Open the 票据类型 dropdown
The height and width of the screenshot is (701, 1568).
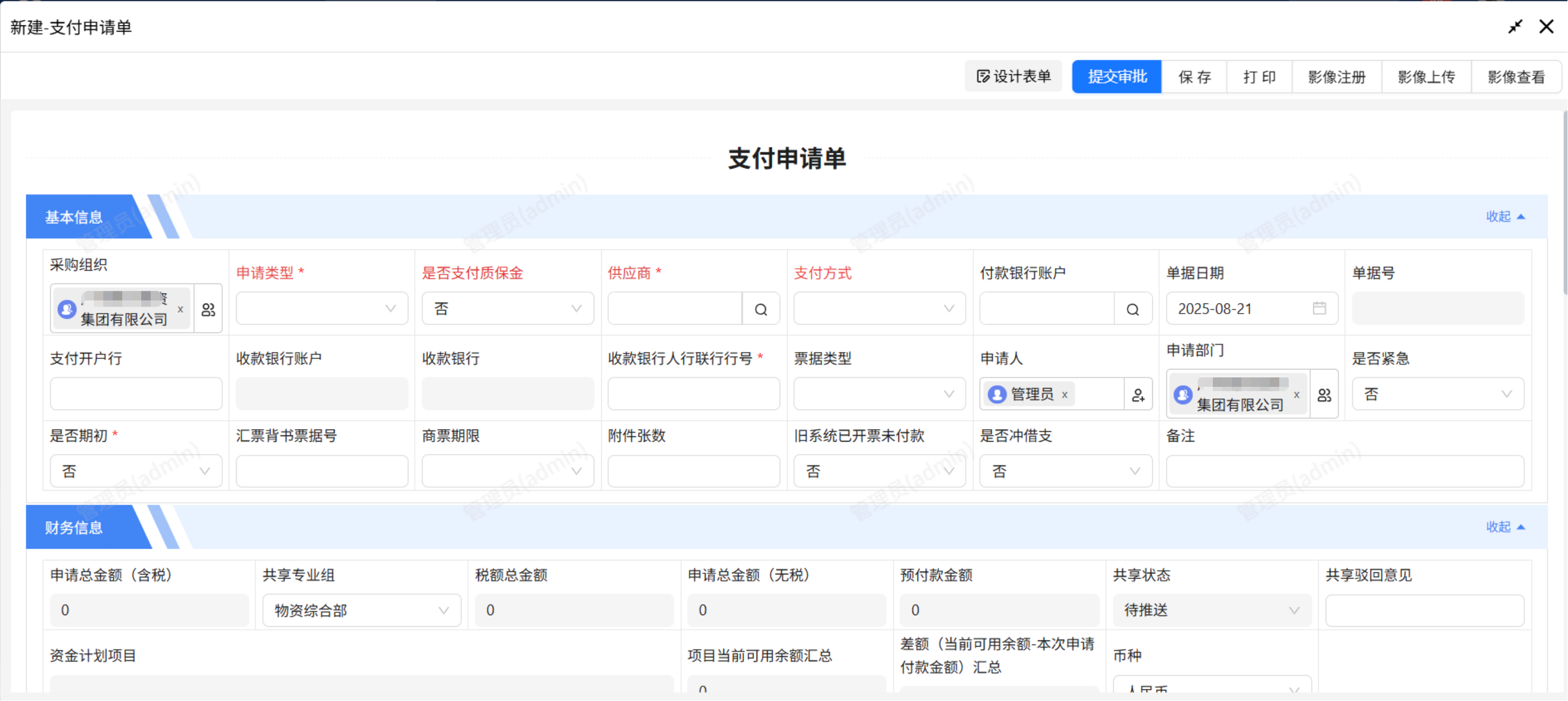(879, 393)
